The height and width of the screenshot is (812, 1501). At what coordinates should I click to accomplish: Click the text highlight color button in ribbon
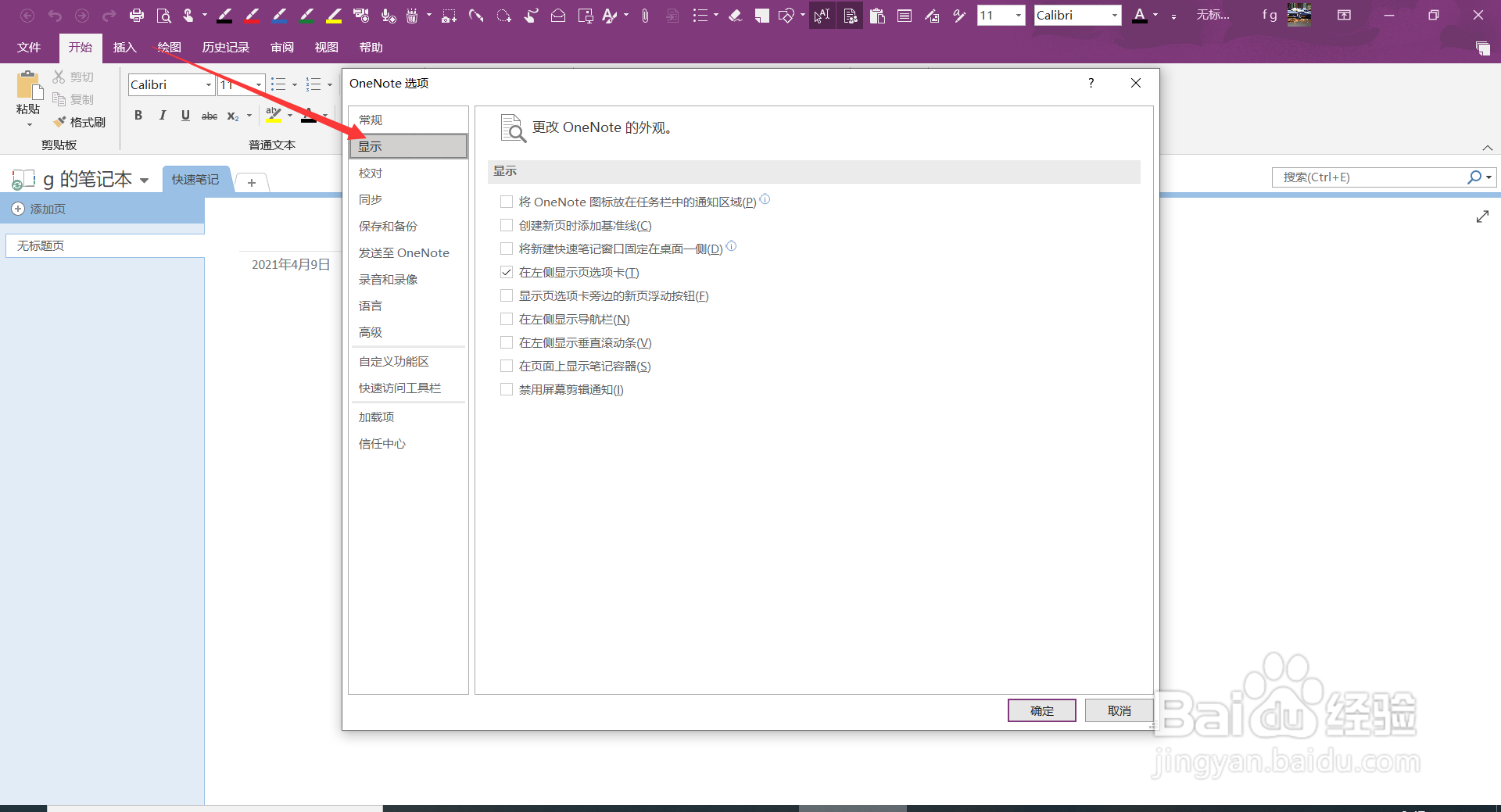tap(274, 116)
